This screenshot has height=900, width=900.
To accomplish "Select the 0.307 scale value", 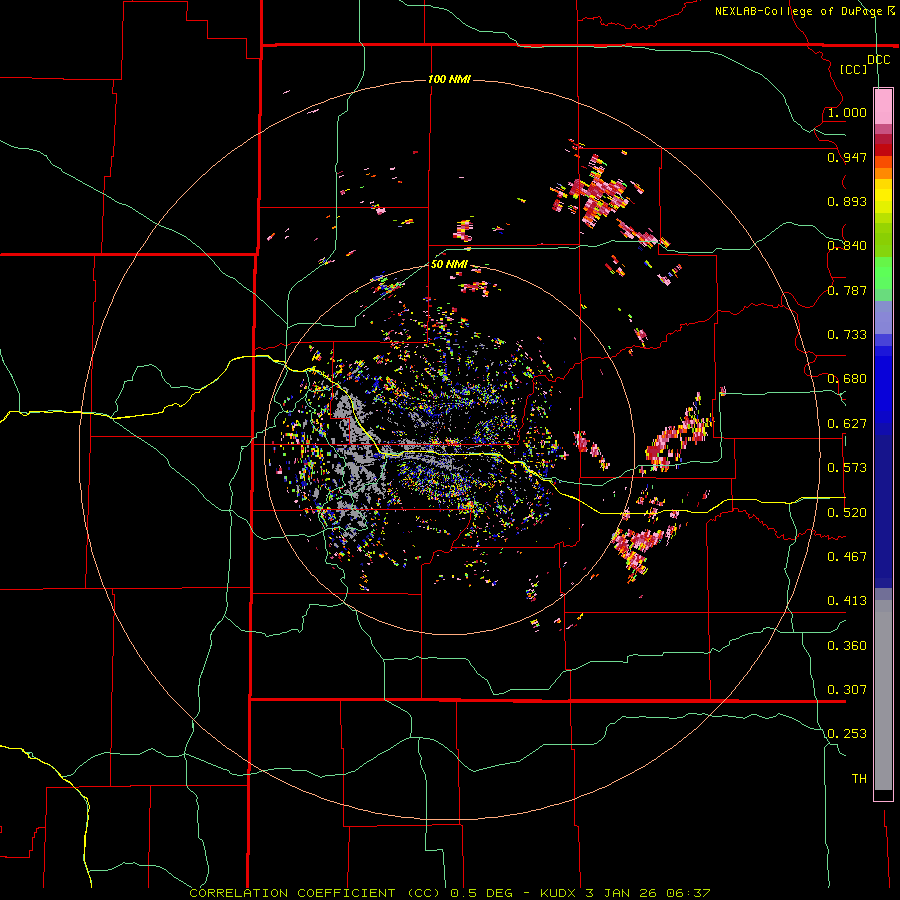I will coord(847,689).
